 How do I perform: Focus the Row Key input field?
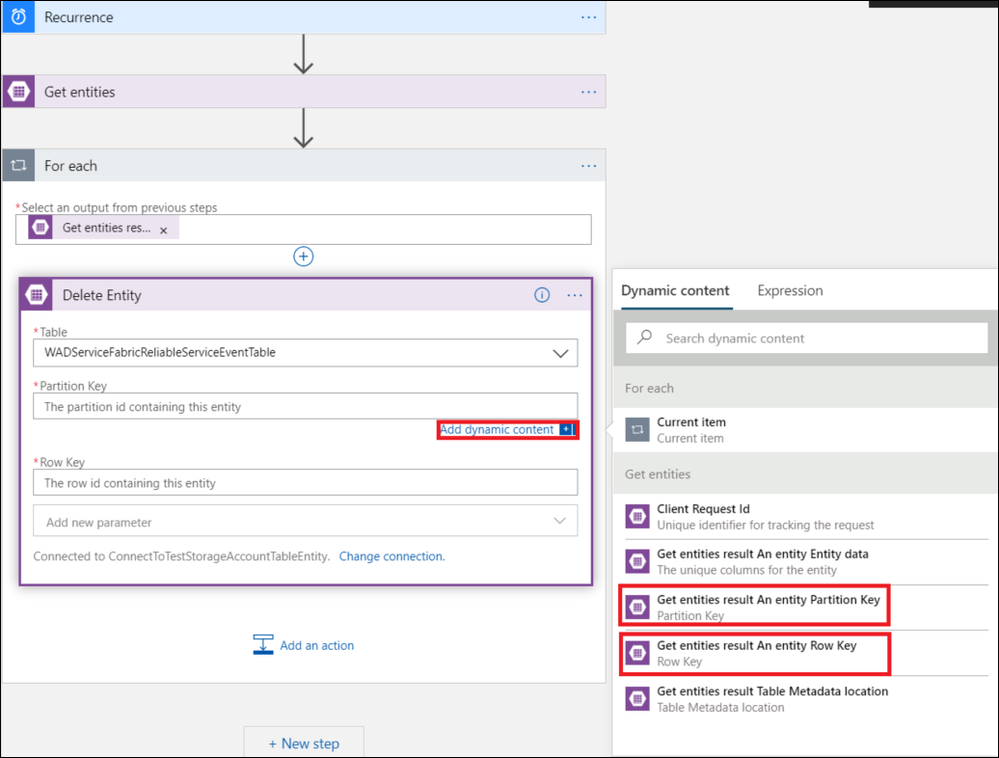pyautogui.click(x=305, y=483)
